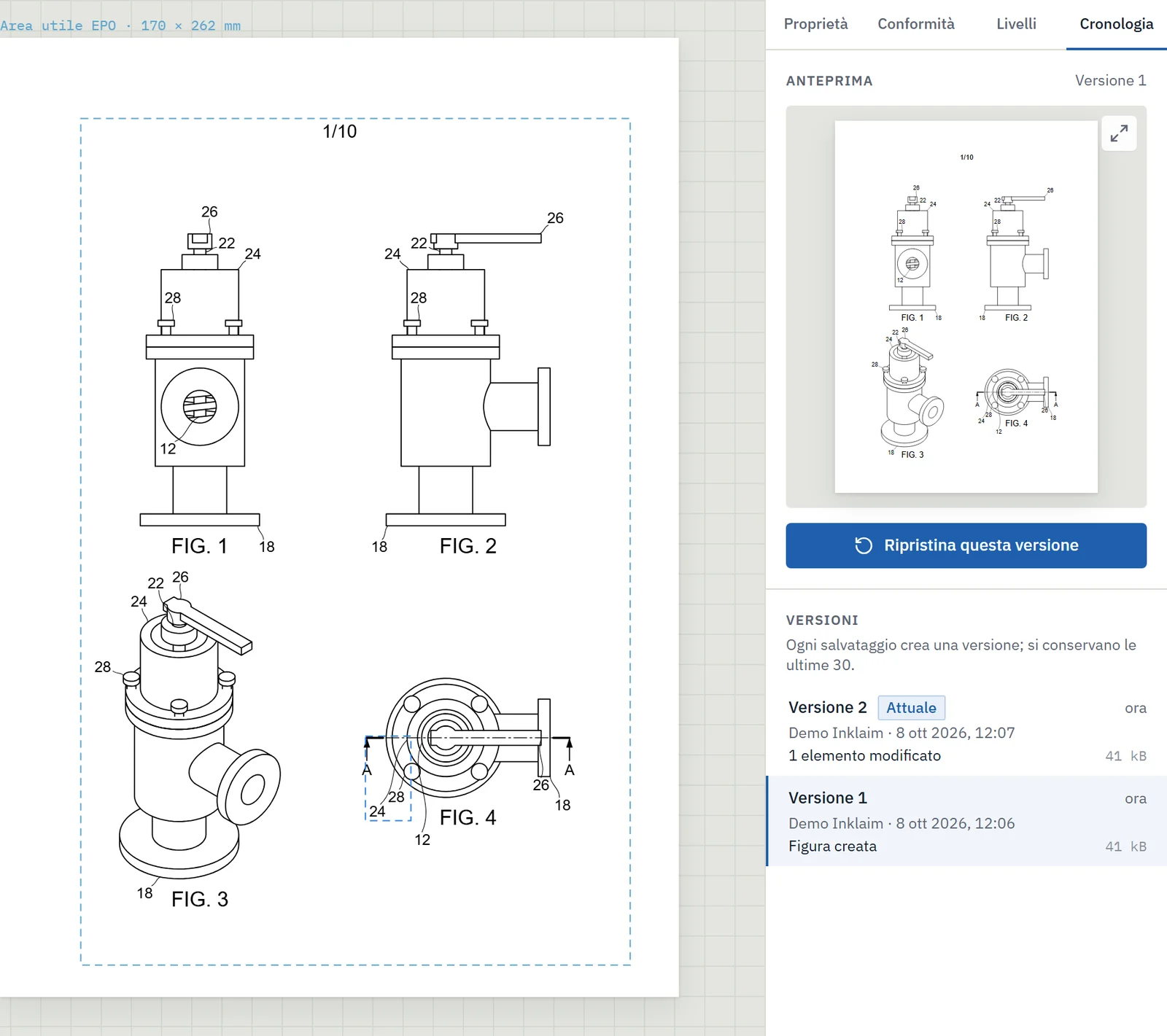
Task: Click the 1/10 page number on the sheet
Action: coord(340,131)
